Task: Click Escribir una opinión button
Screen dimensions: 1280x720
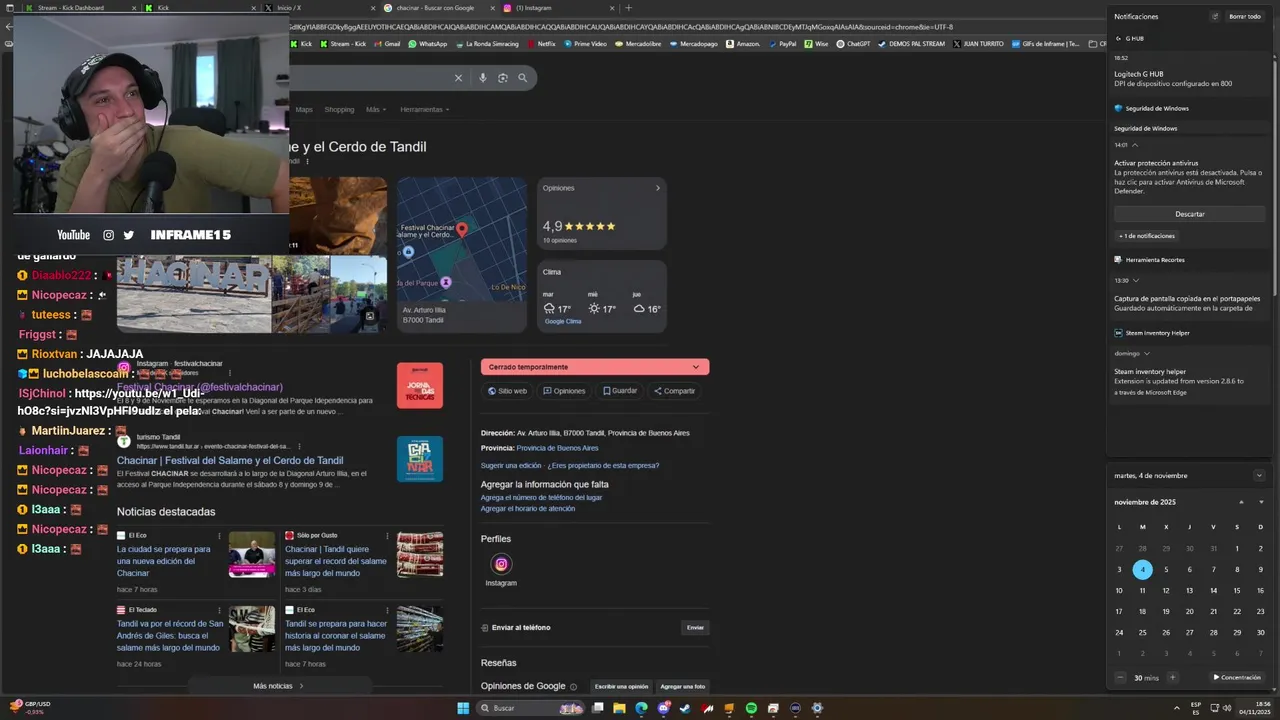Action: tap(621, 687)
